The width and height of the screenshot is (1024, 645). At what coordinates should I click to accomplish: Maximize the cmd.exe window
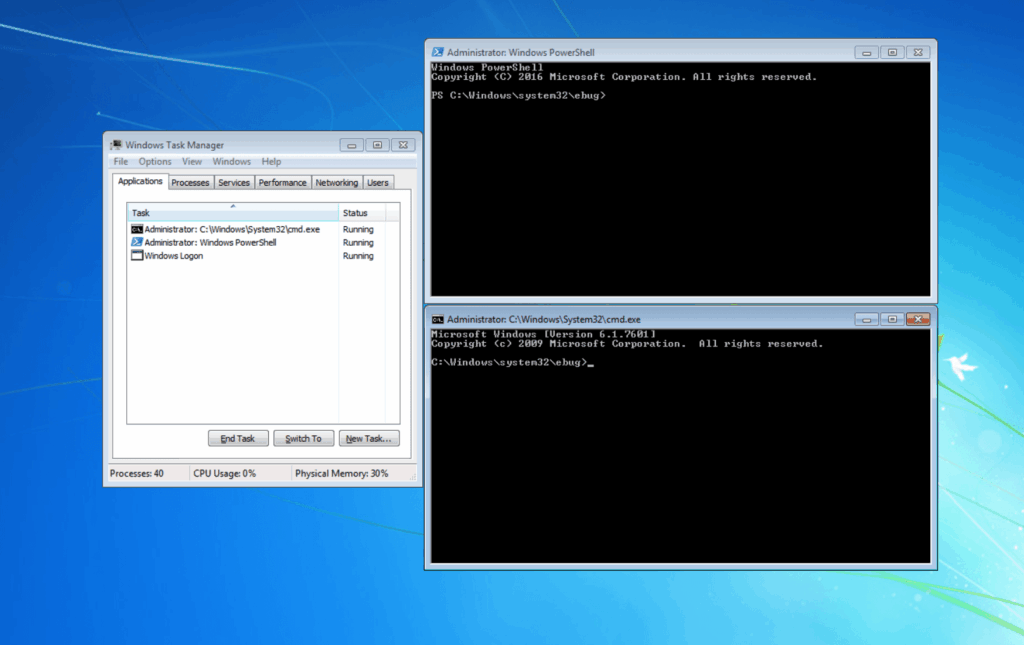[892, 319]
